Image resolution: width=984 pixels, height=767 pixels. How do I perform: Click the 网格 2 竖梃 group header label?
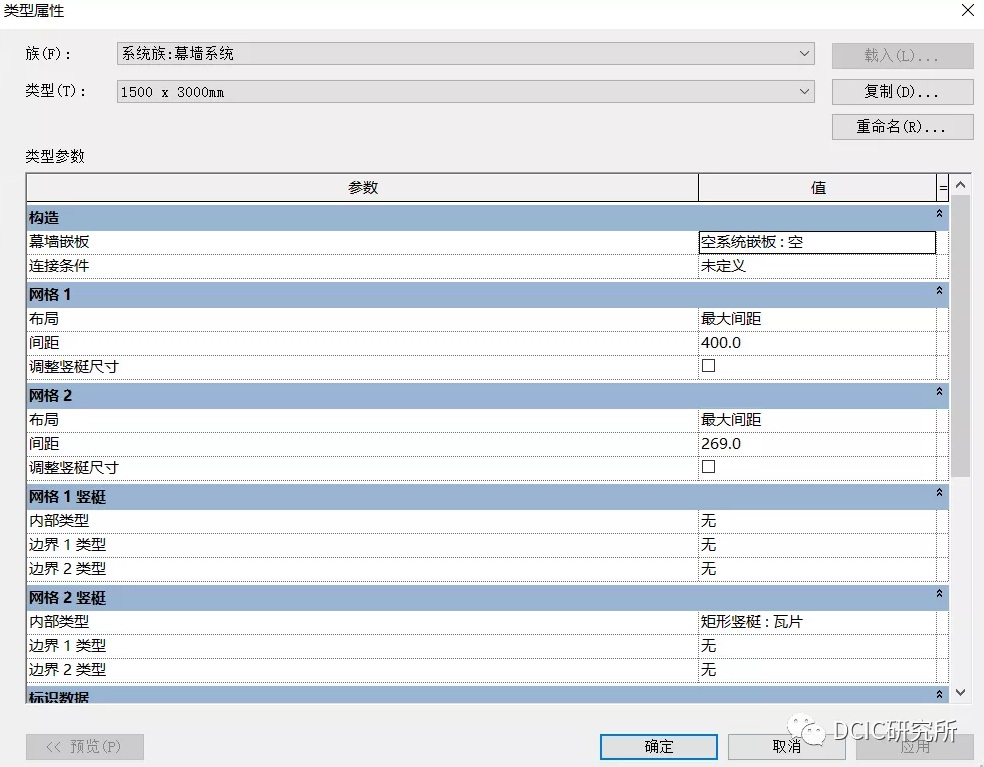(67, 598)
